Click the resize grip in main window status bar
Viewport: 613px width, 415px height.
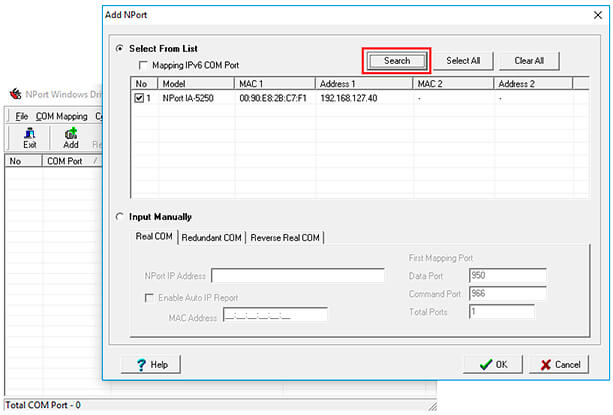tap(432, 406)
